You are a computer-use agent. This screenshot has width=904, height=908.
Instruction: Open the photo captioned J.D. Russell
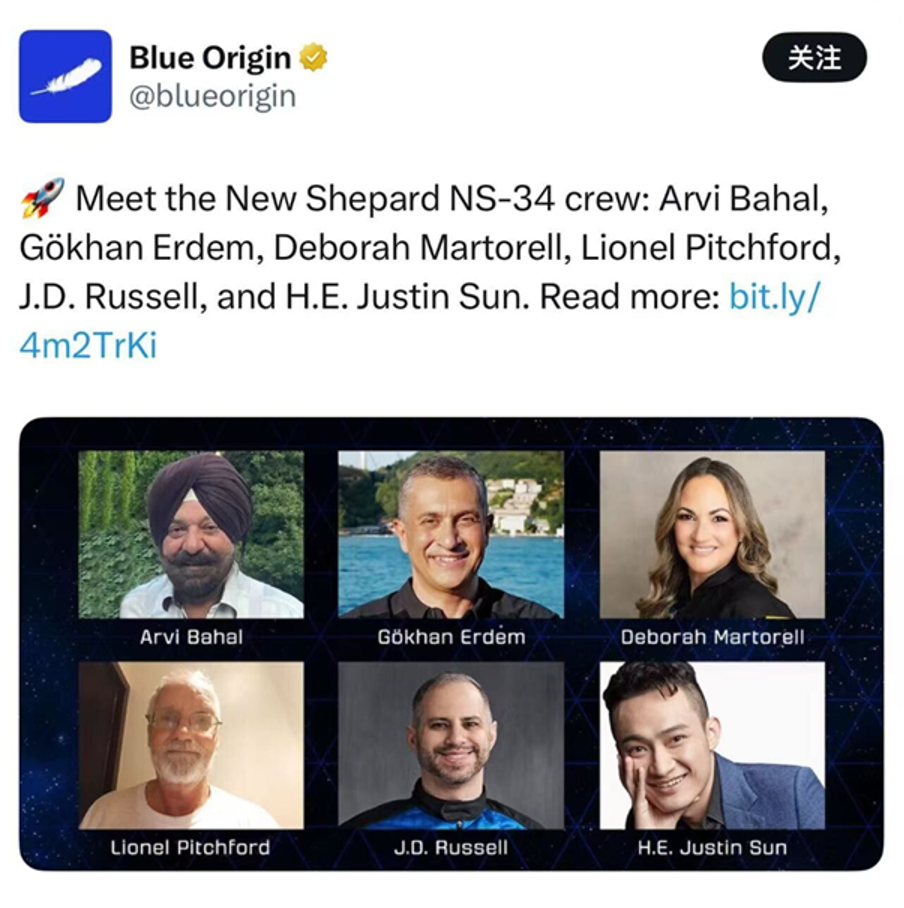(x=451, y=745)
